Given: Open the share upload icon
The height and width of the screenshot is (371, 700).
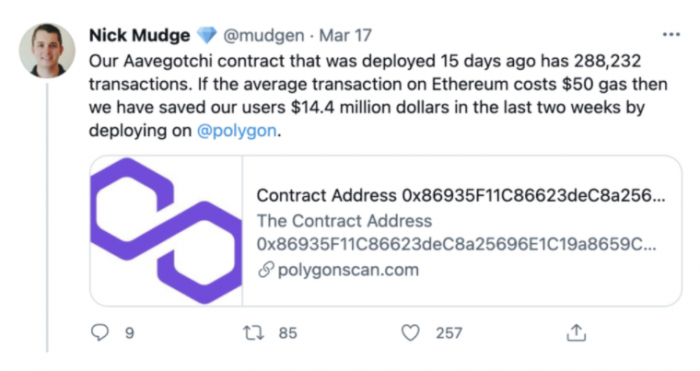Looking at the screenshot, I should pyautogui.click(x=576, y=333).
